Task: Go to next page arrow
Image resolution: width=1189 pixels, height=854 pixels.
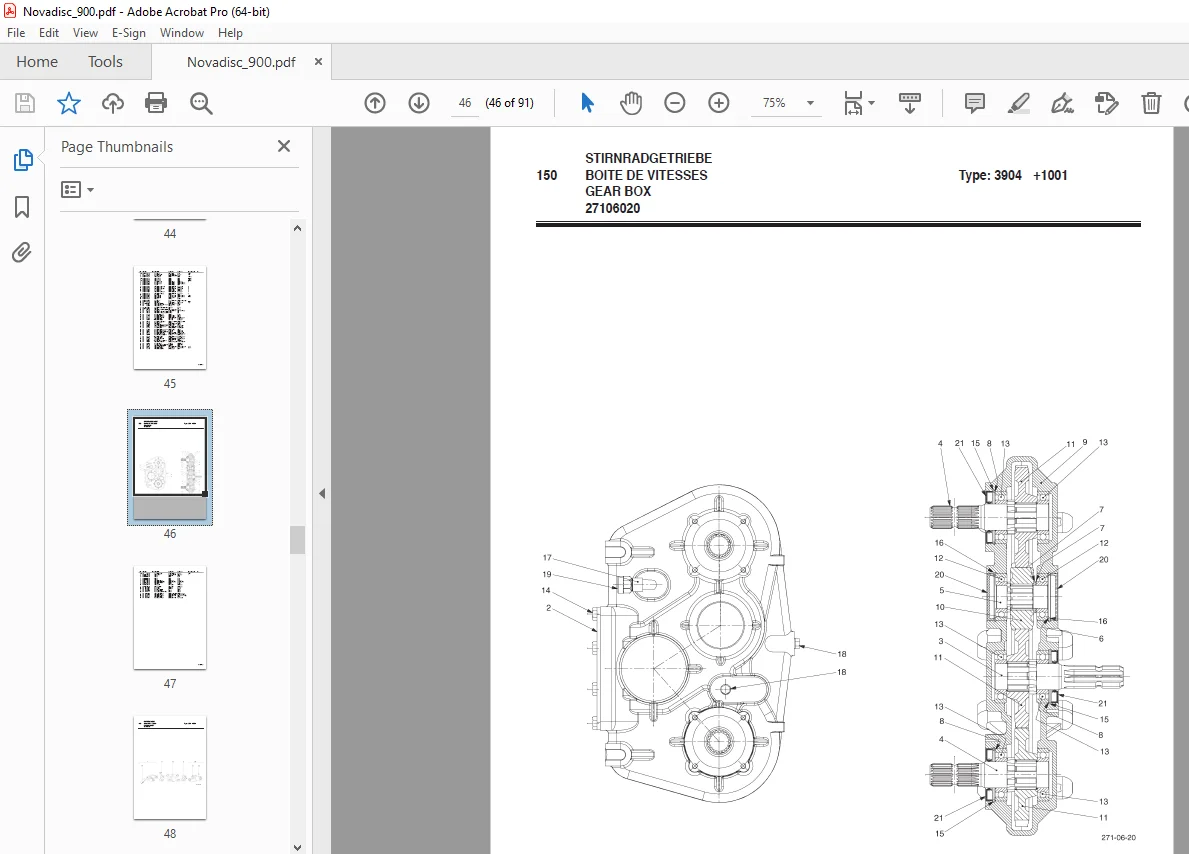Action: (x=419, y=103)
